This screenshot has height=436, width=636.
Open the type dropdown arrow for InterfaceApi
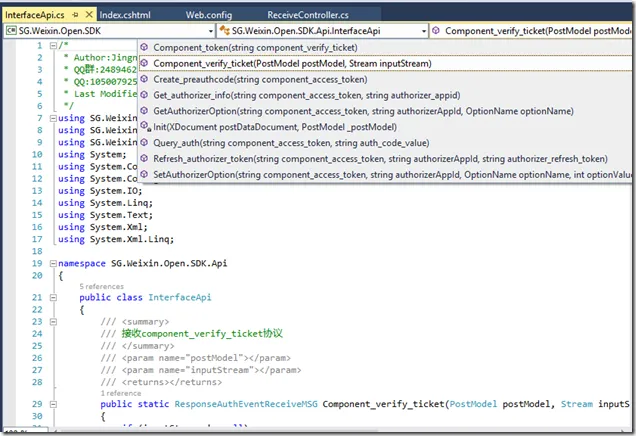click(423, 31)
